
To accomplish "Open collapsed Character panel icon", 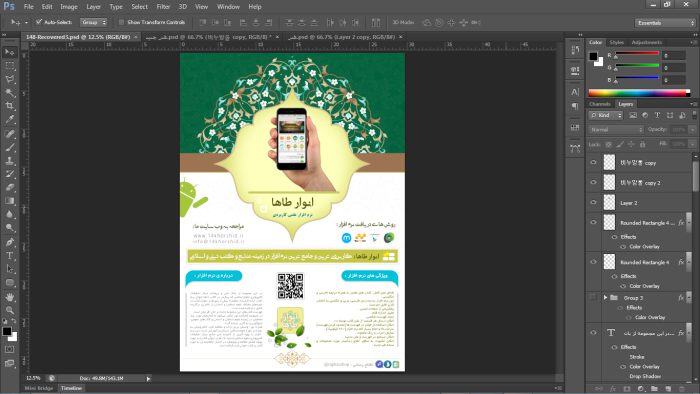I will click(575, 92).
